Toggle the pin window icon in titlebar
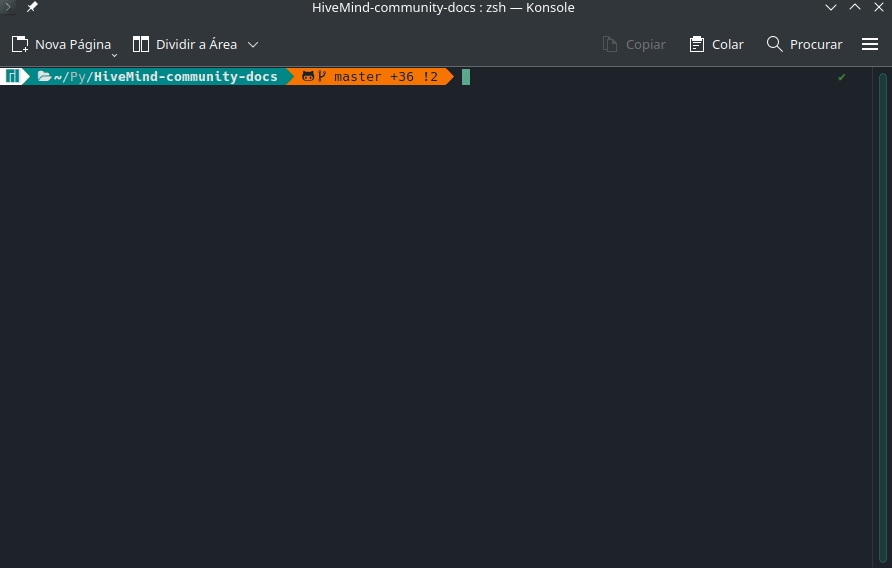Viewport: 892px width, 568px height. (32, 7)
